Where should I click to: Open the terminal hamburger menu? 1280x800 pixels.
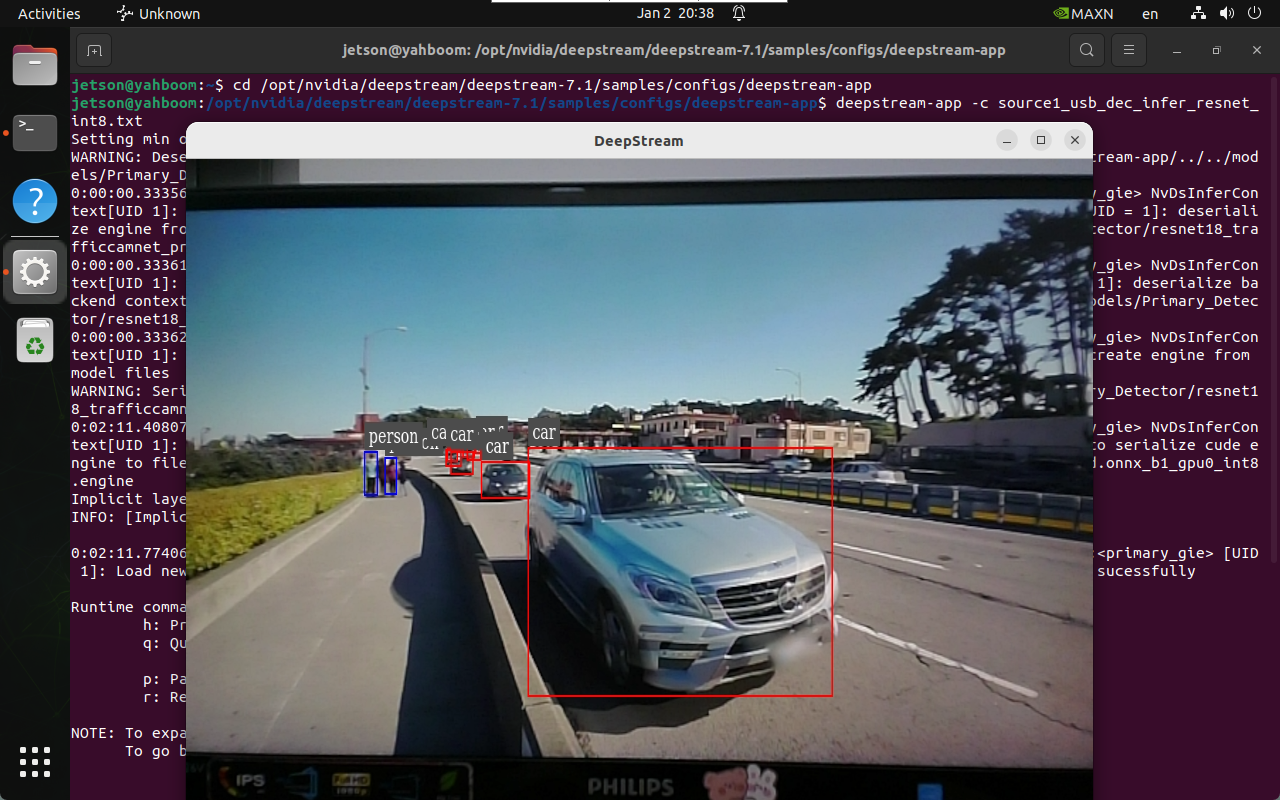pyautogui.click(x=1129, y=50)
